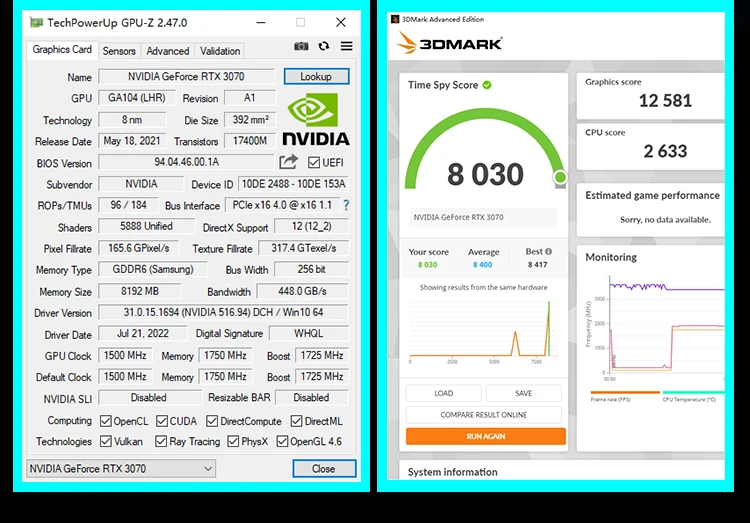Screen dimensions: 750x523
Task: Toggle the DirectCompute checkbox
Action: (x=212, y=421)
